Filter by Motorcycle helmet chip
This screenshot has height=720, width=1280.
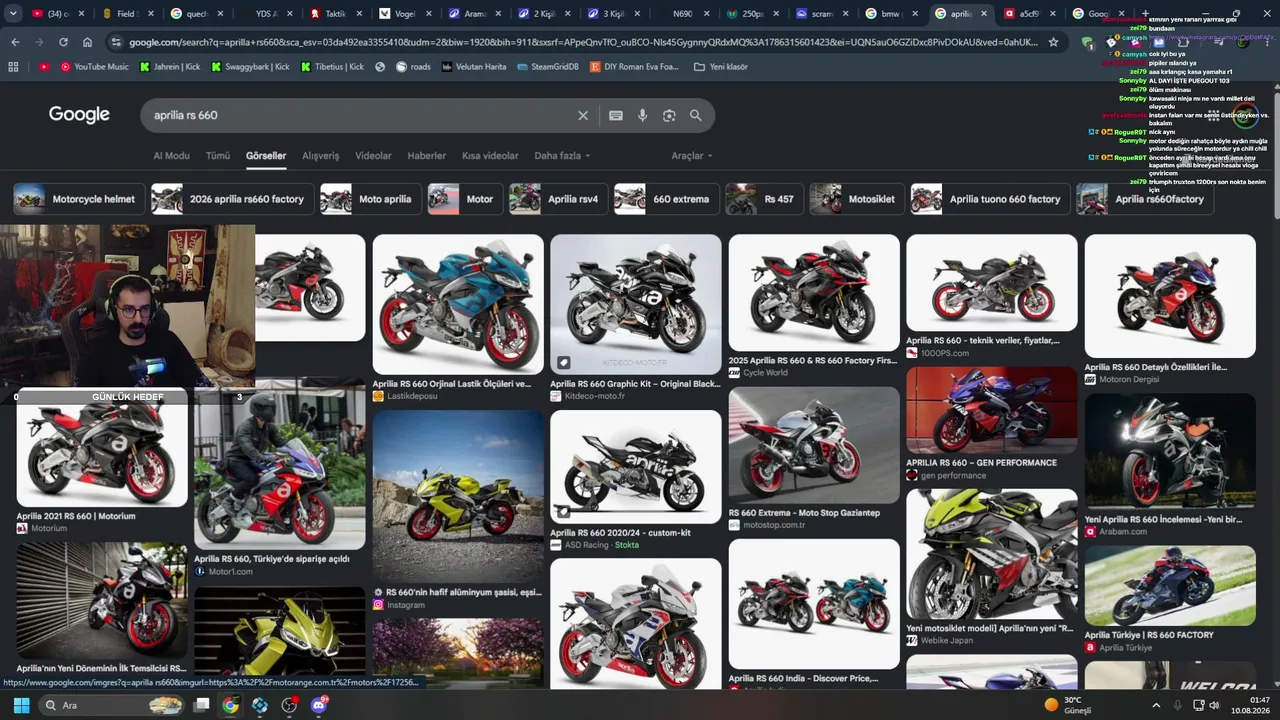pos(80,199)
